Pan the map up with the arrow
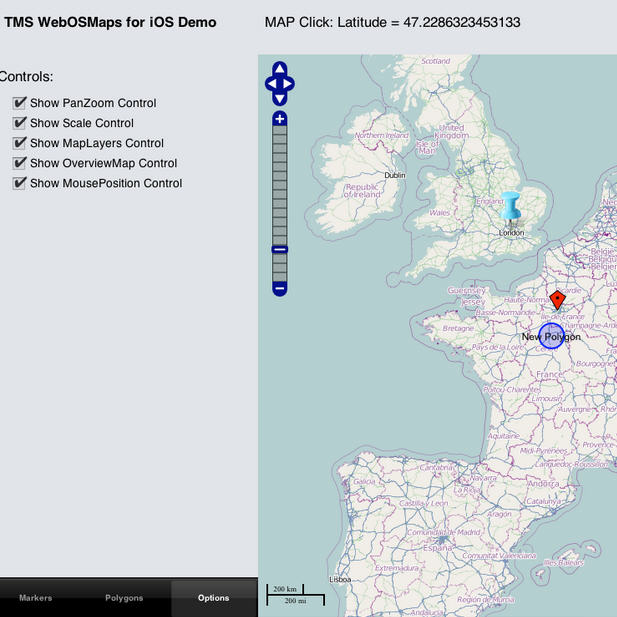This screenshot has width=617, height=617. [x=279, y=69]
